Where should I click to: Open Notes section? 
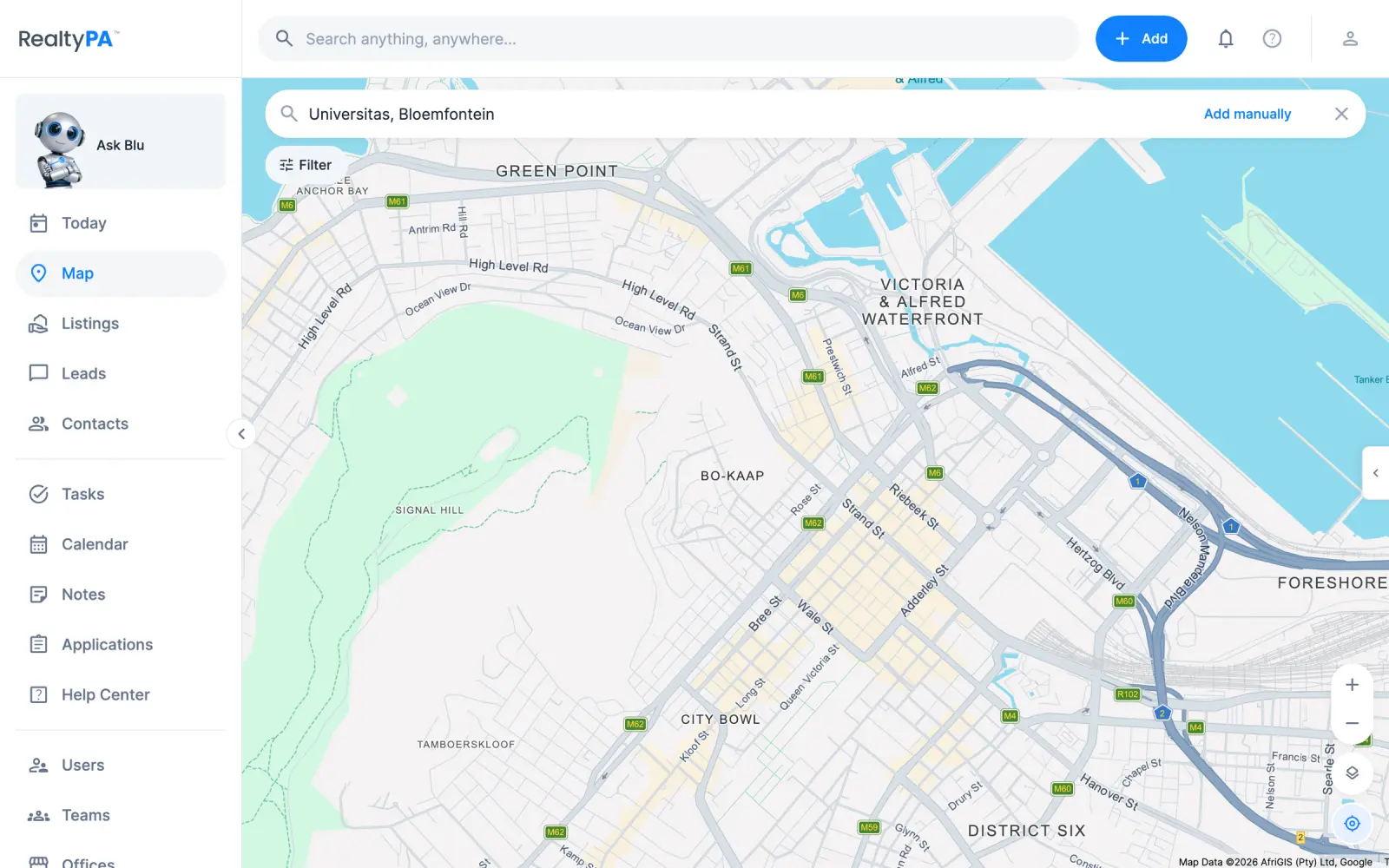pos(121,595)
